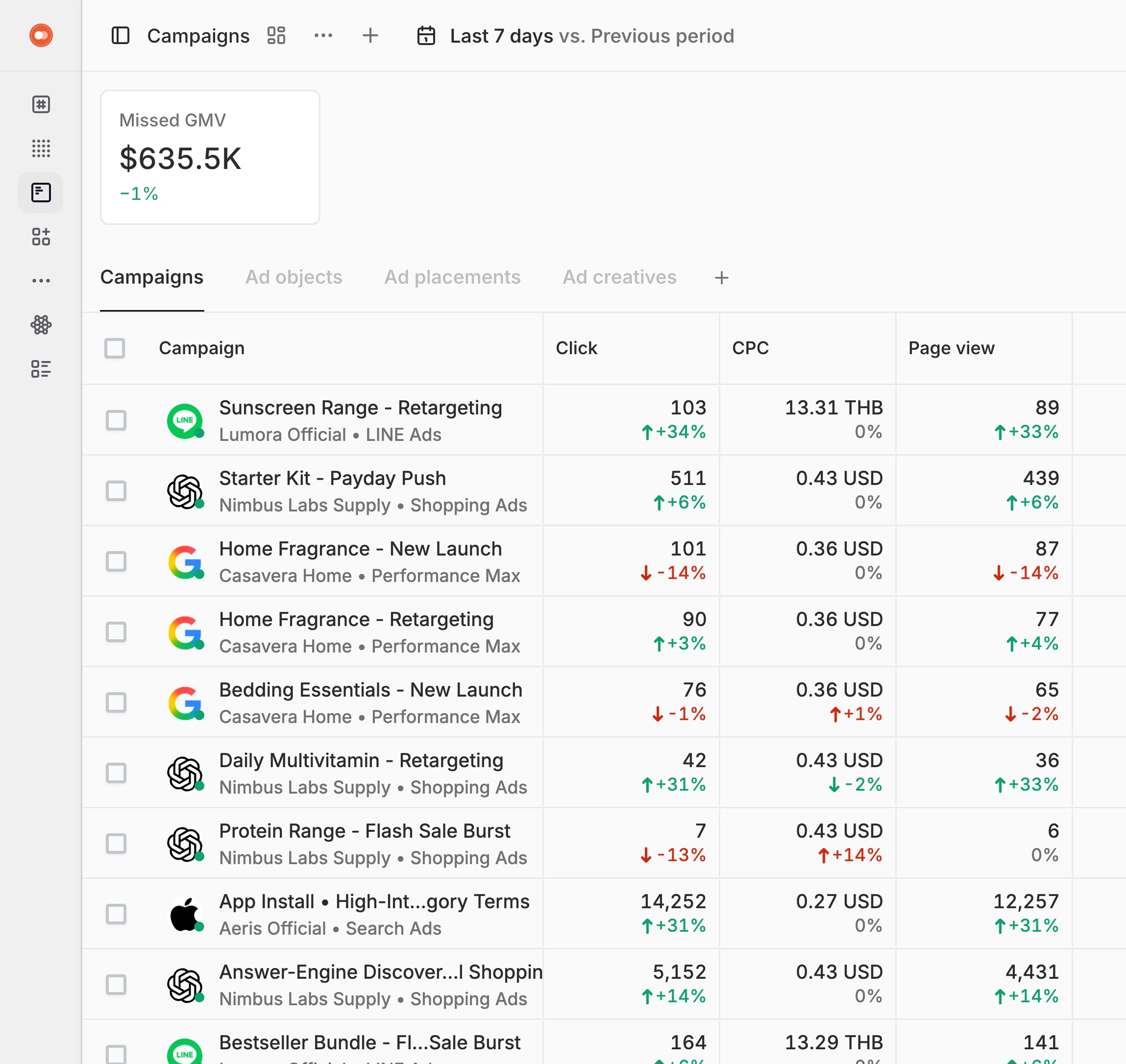Switch to the Ad objects tab
Image resolution: width=1126 pixels, height=1064 pixels.
(294, 277)
